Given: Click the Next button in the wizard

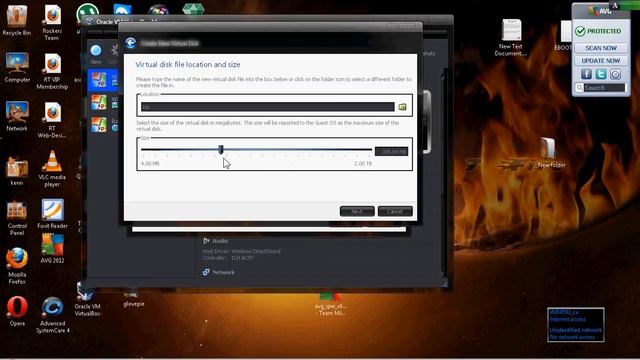Looking at the screenshot, I should 357,211.
